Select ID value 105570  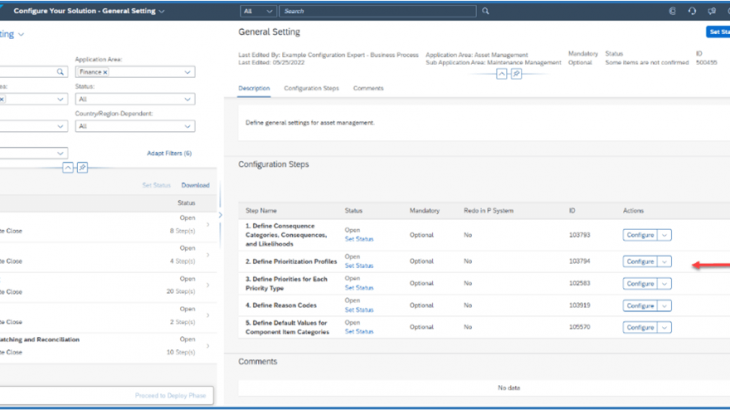point(580,327)
